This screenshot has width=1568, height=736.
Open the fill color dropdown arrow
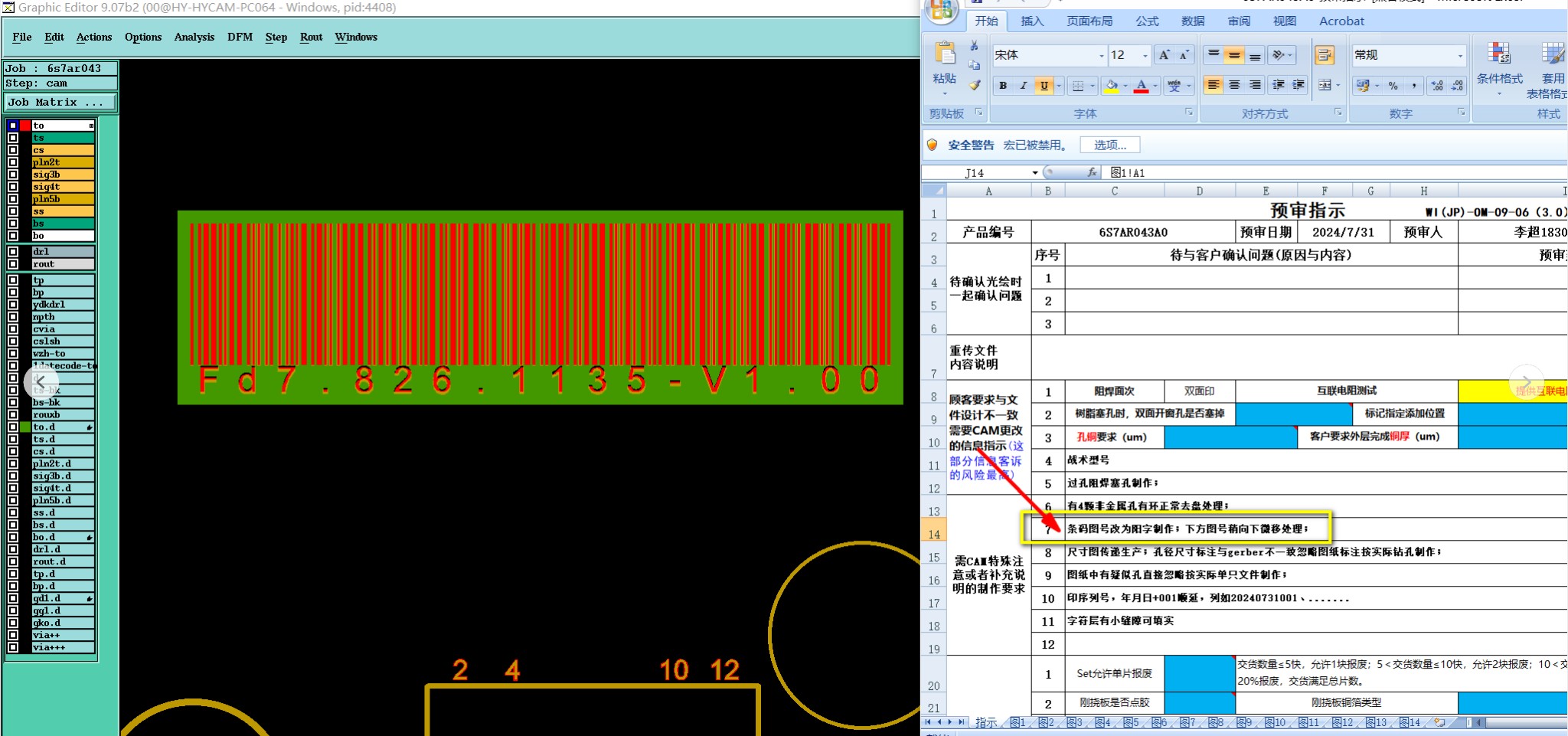point(1125,86)
